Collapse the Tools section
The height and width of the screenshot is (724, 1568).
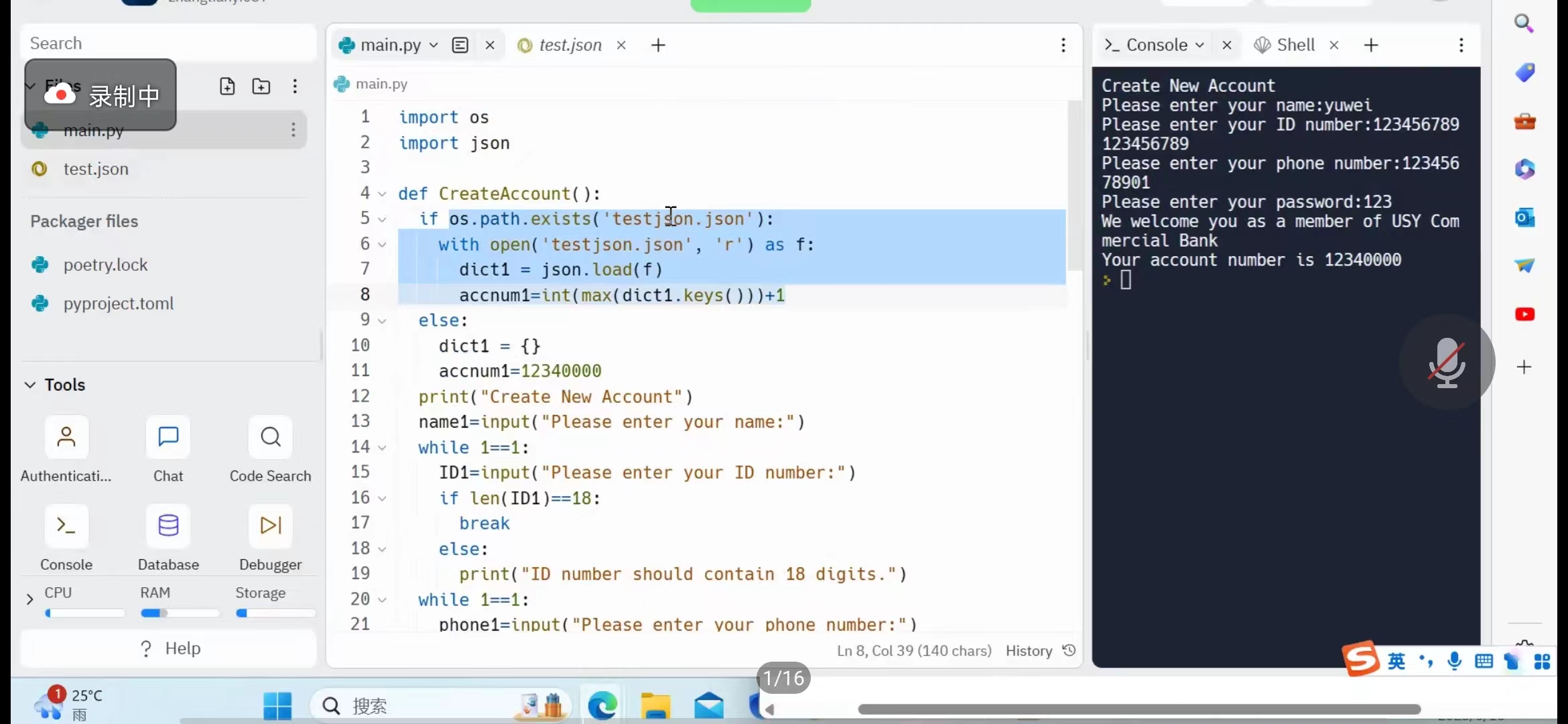point(30,385)
